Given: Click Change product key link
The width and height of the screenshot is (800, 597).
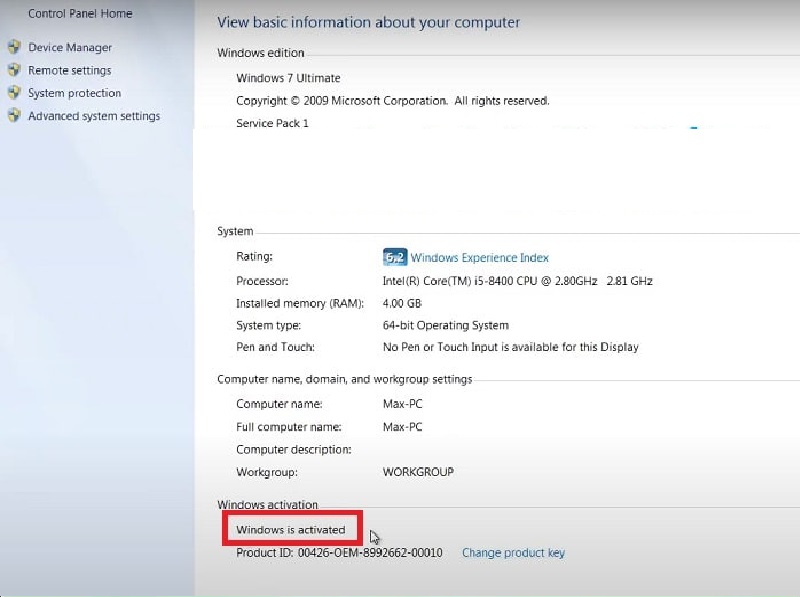Looking at the screenshot, I should tap(513, 553).
